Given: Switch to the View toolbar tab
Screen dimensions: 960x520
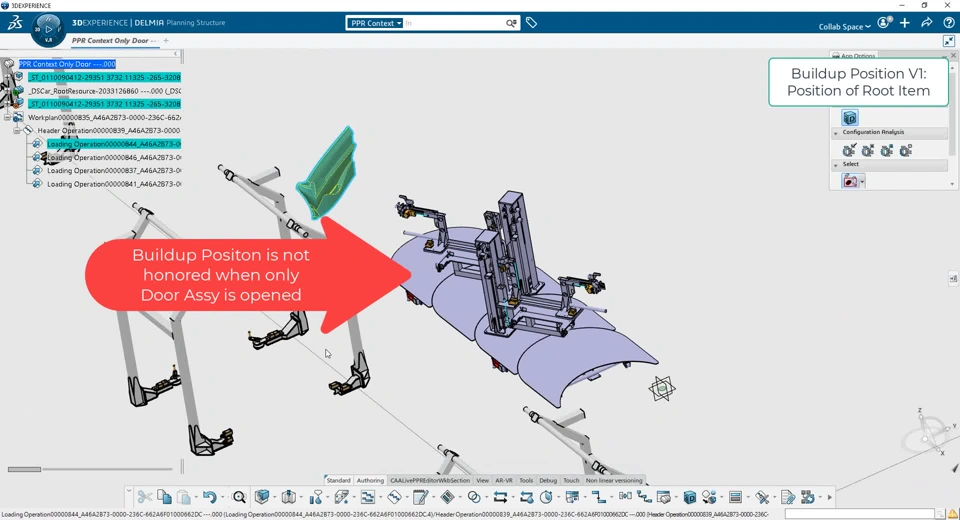Looking at the screenshot, I should pyautogui.click(x=482, y=480).
